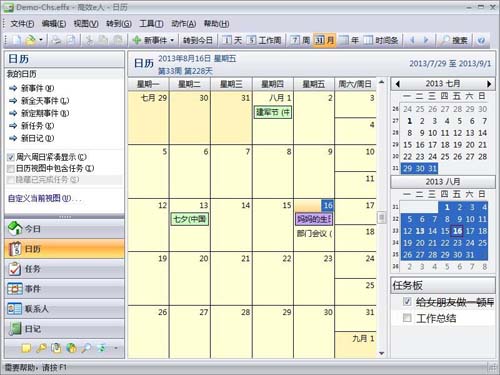Image resolution: width=500 pixels, height=375 pixels.
Task: Select the purple 妈妈的生日 event
Action: click(x=314, y=219)
